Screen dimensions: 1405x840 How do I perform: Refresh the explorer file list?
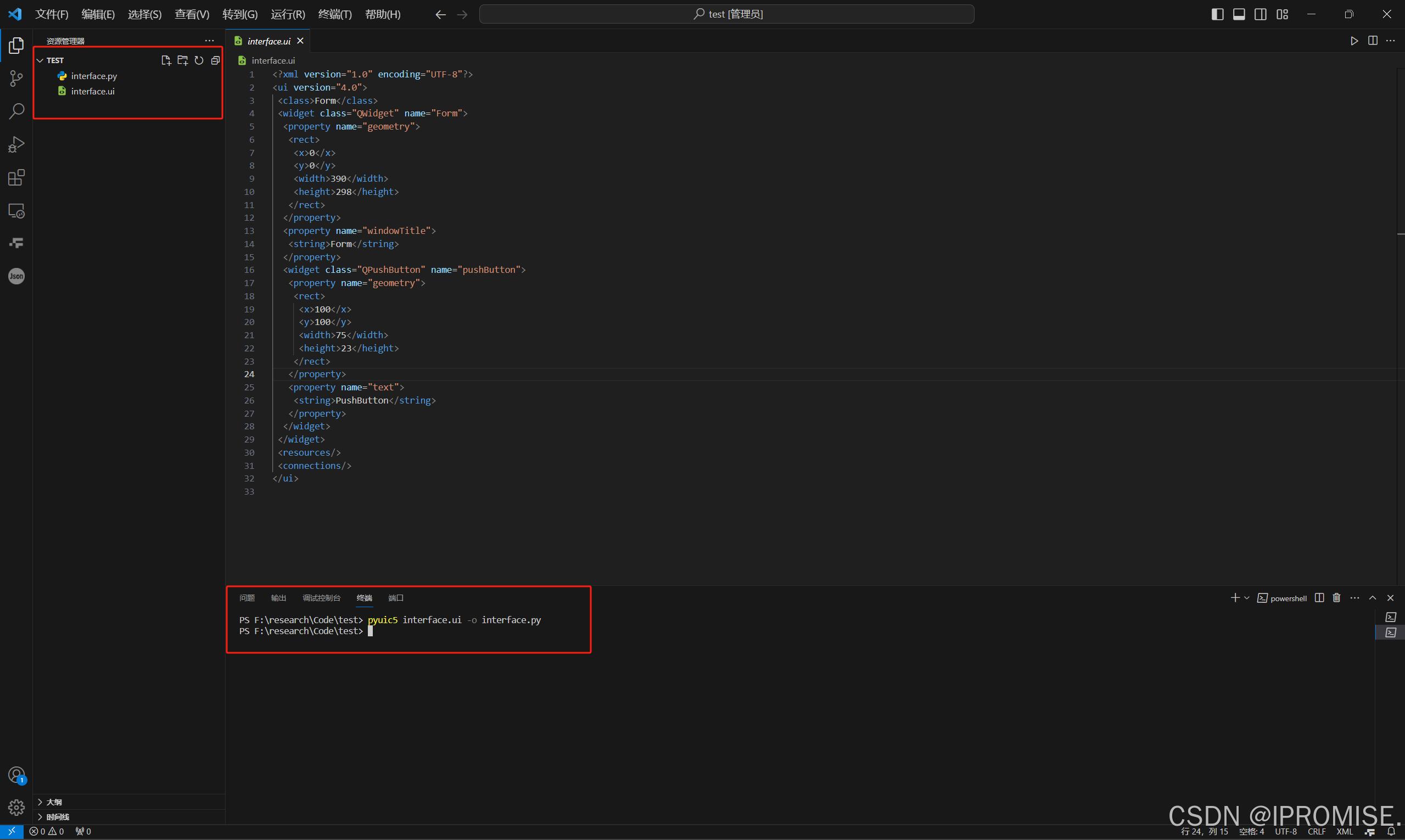[199, 60]
